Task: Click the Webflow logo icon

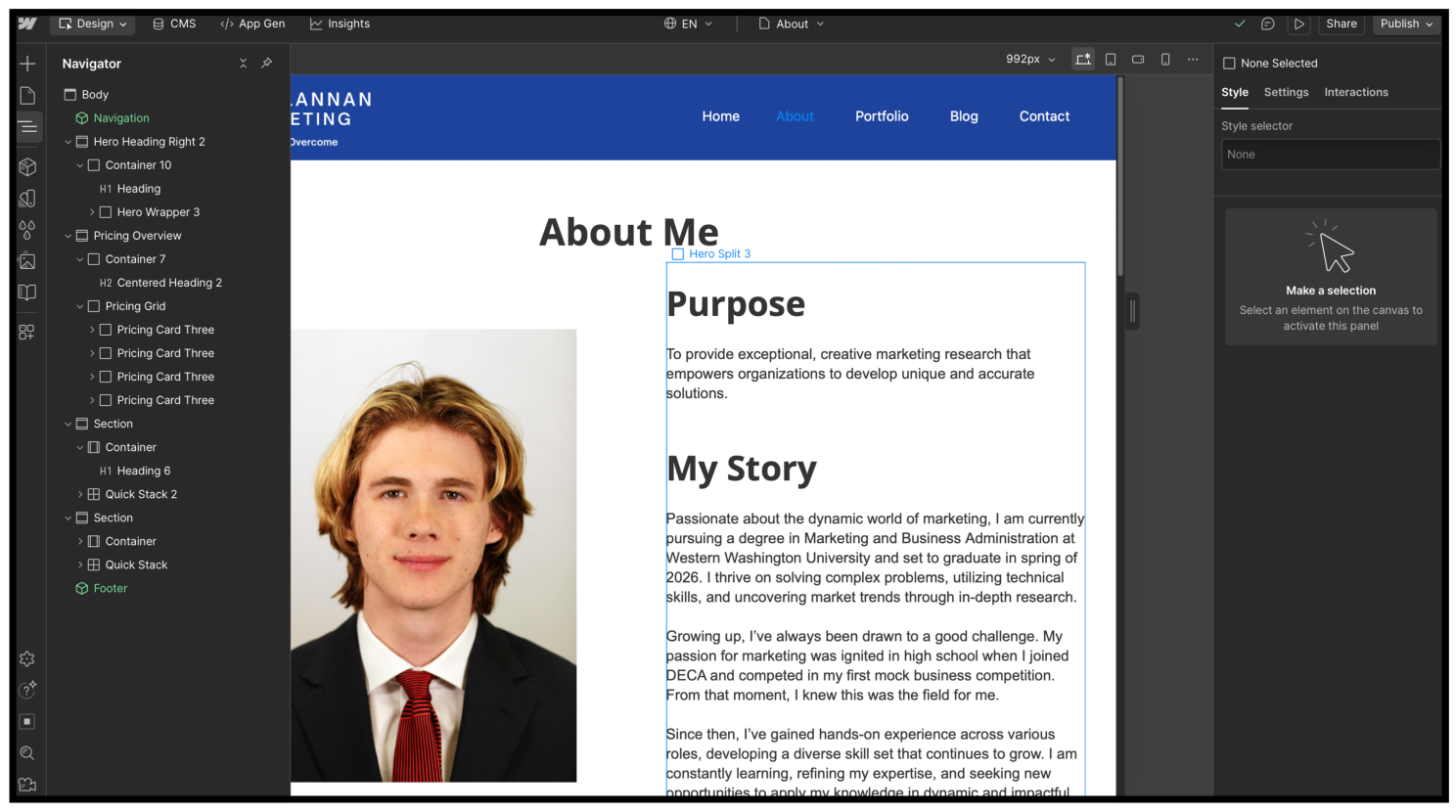Action: tap(27, 23)
